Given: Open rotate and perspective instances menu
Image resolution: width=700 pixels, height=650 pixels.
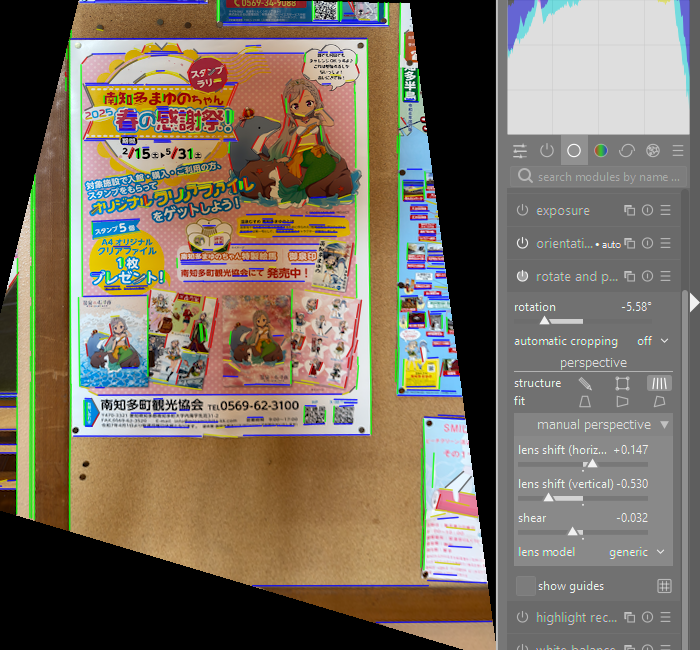Looking at the screenshot, I should coord(629,276).
